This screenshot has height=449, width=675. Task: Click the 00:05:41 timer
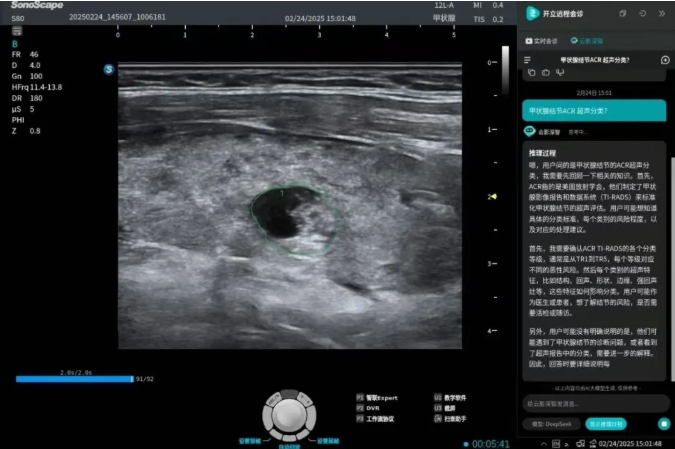[x=490, y=444]
